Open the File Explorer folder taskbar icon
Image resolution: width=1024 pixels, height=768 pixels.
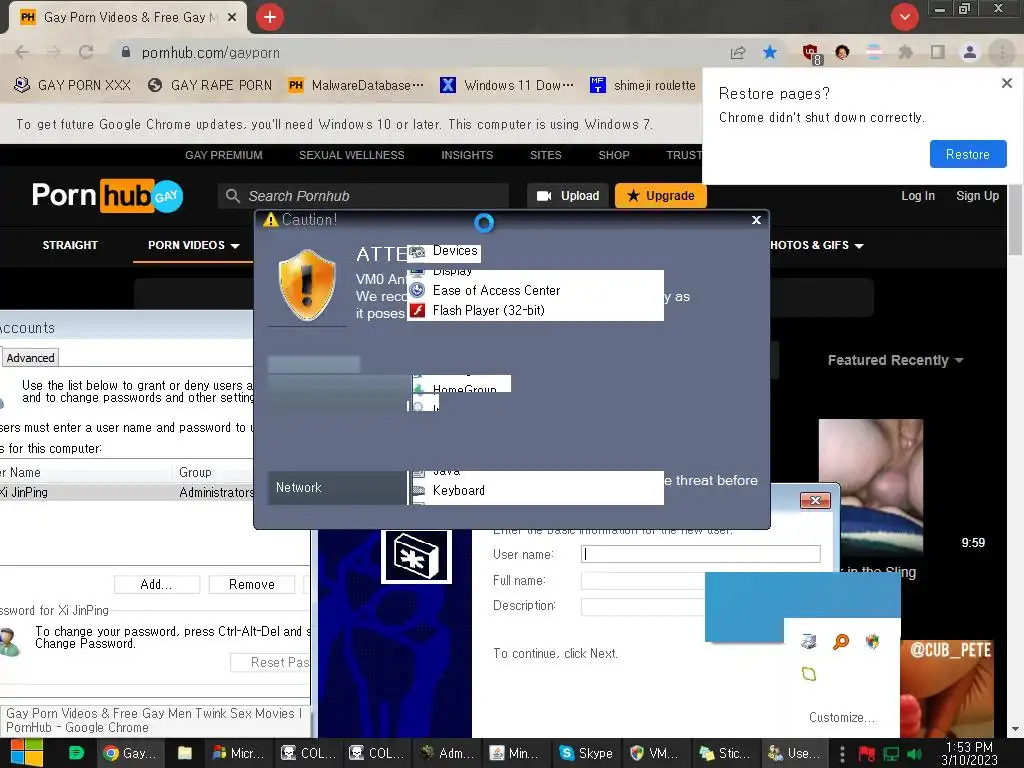[185, 753]
